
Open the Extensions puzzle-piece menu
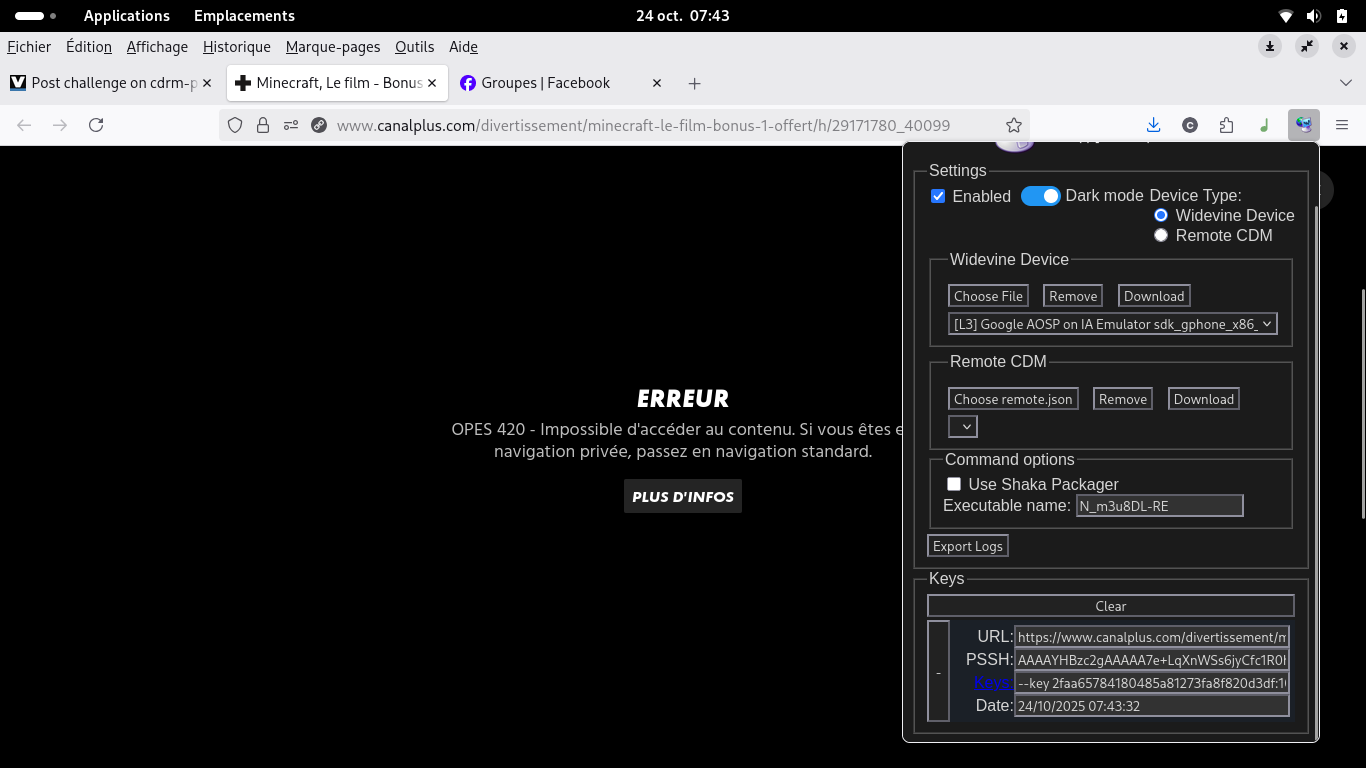1227,125
